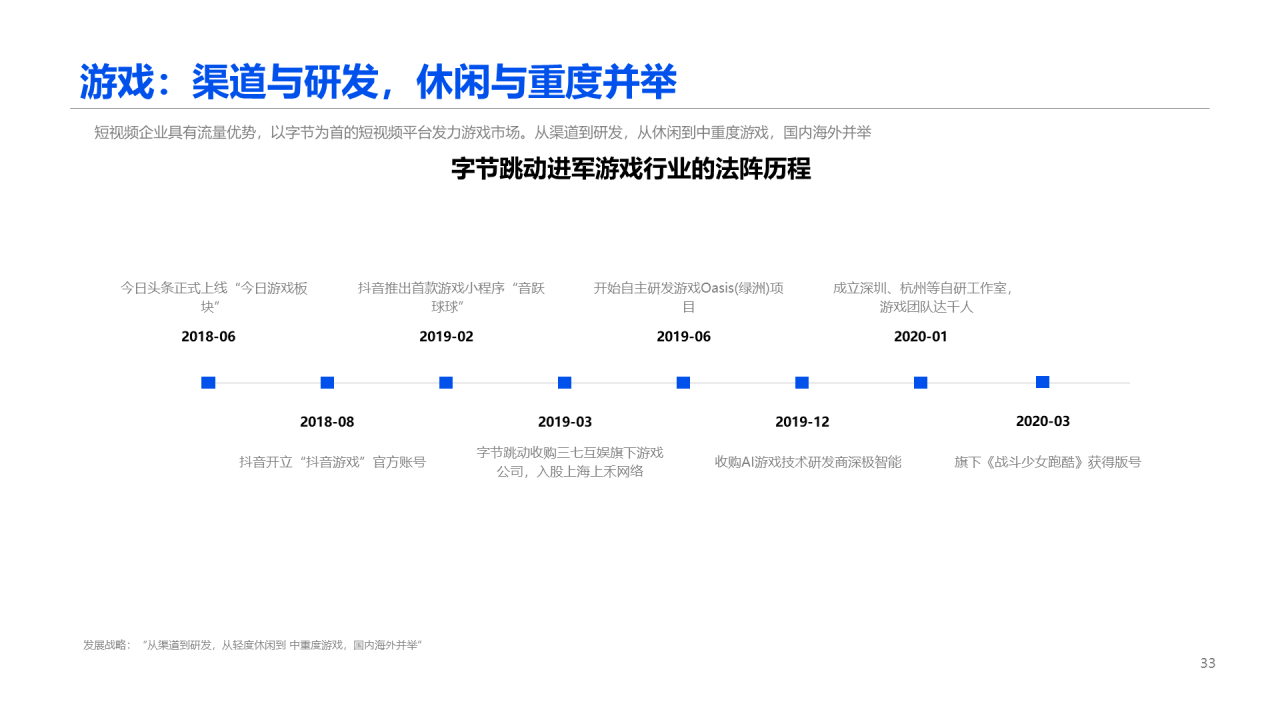
Task: Click the date label 2019-12
Action: pos(802,422)
